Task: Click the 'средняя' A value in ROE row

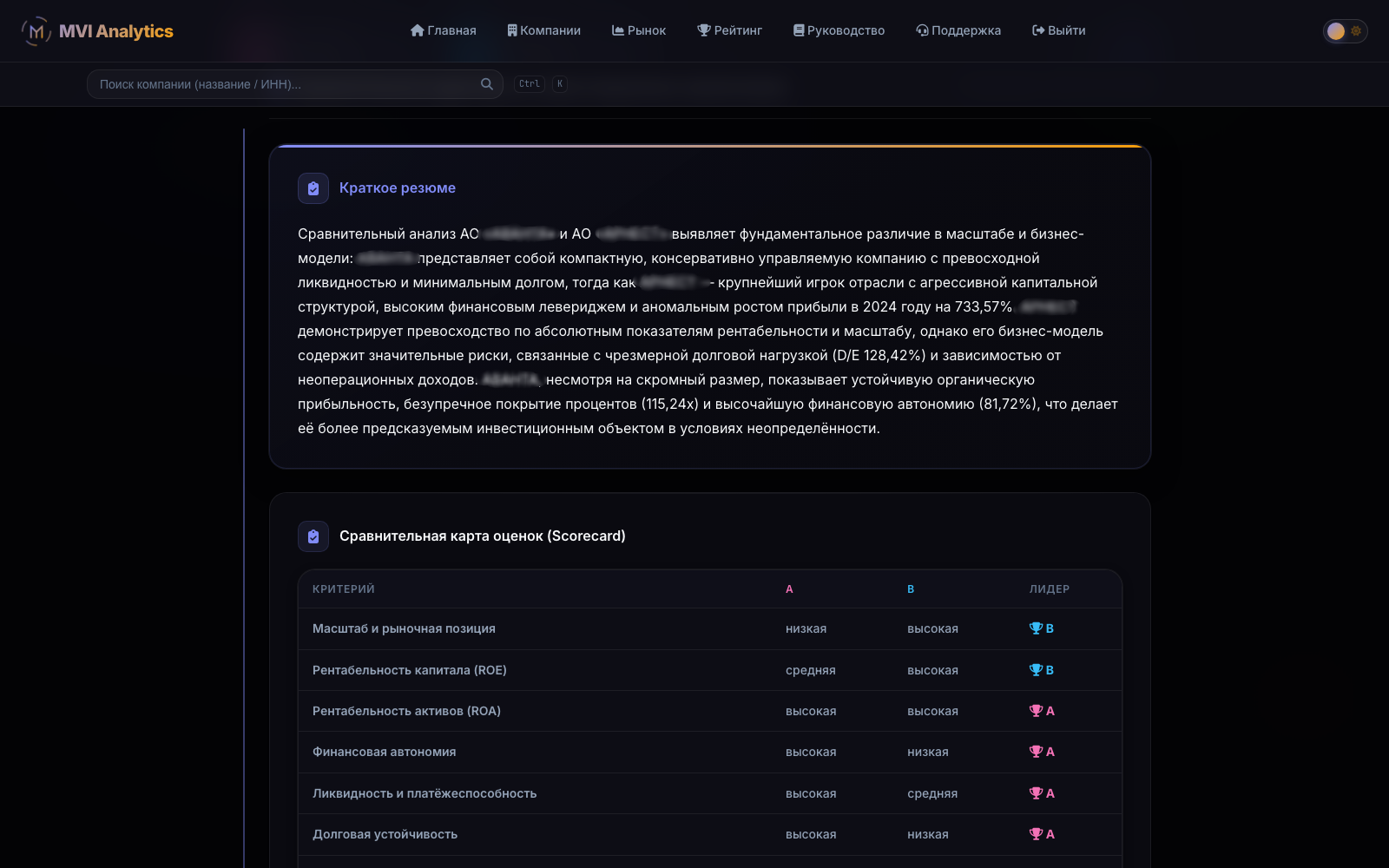Action: [811, 670]
